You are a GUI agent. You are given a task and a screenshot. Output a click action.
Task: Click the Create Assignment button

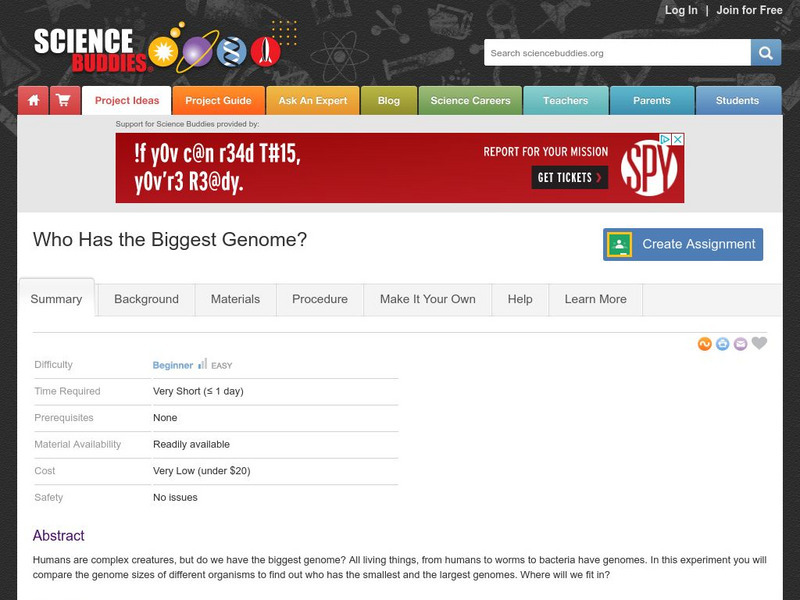pos(683,244)
